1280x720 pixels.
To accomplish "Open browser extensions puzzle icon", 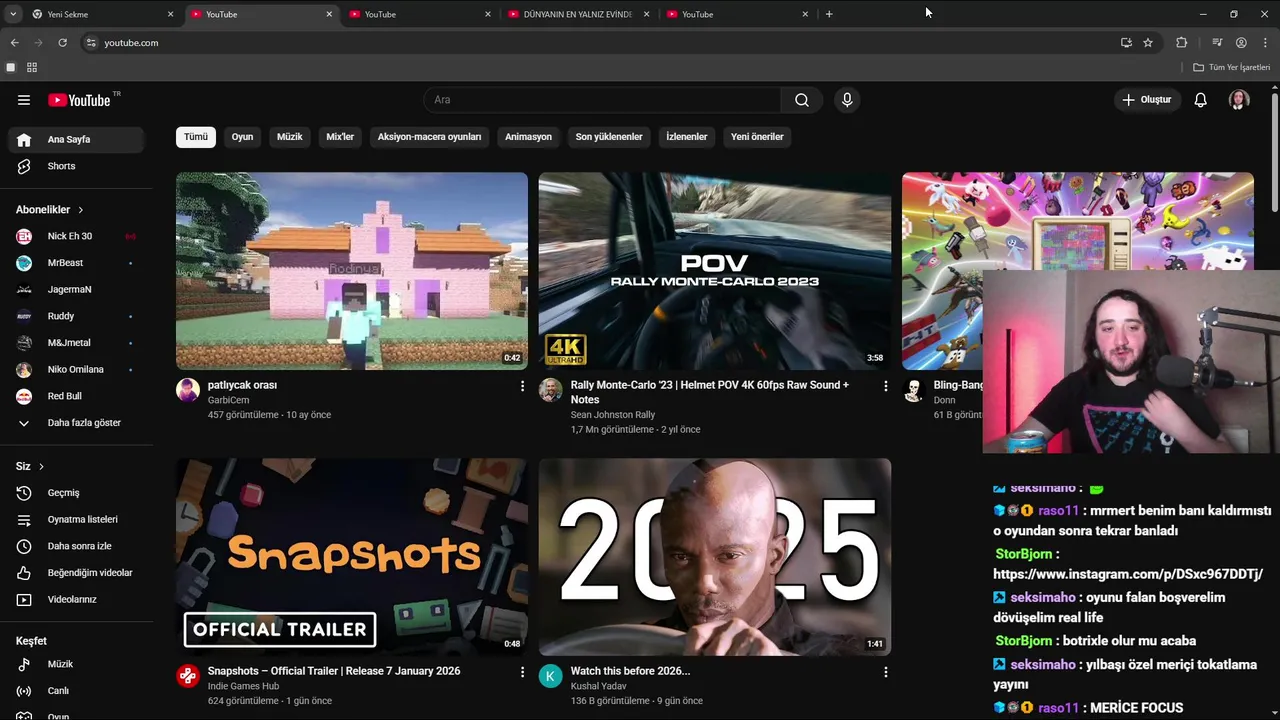I will click(x=1181, y=43).
